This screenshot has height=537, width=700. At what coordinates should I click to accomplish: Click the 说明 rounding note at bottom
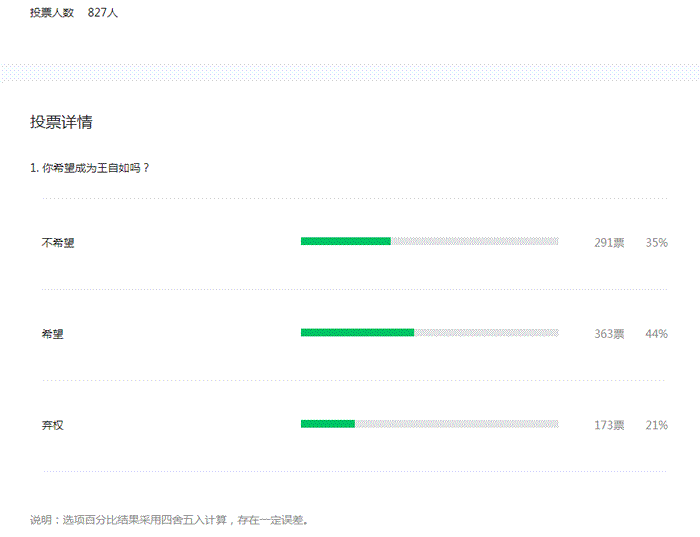[169, 520]
